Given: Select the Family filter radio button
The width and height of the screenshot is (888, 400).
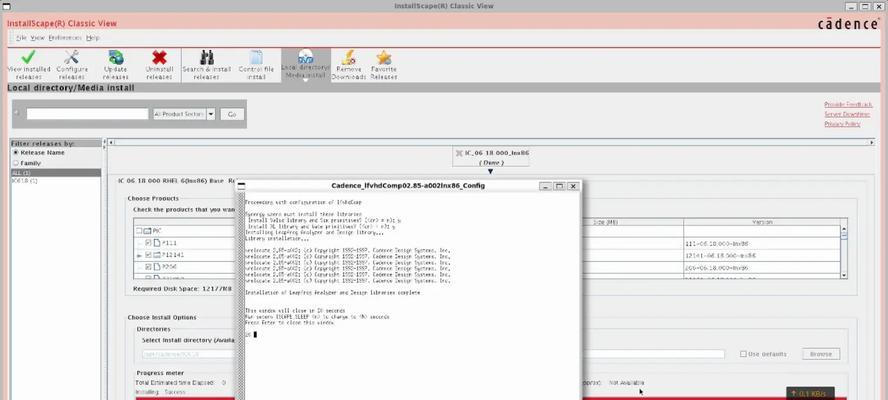Looking at the screenshot, I should (16, 163).
